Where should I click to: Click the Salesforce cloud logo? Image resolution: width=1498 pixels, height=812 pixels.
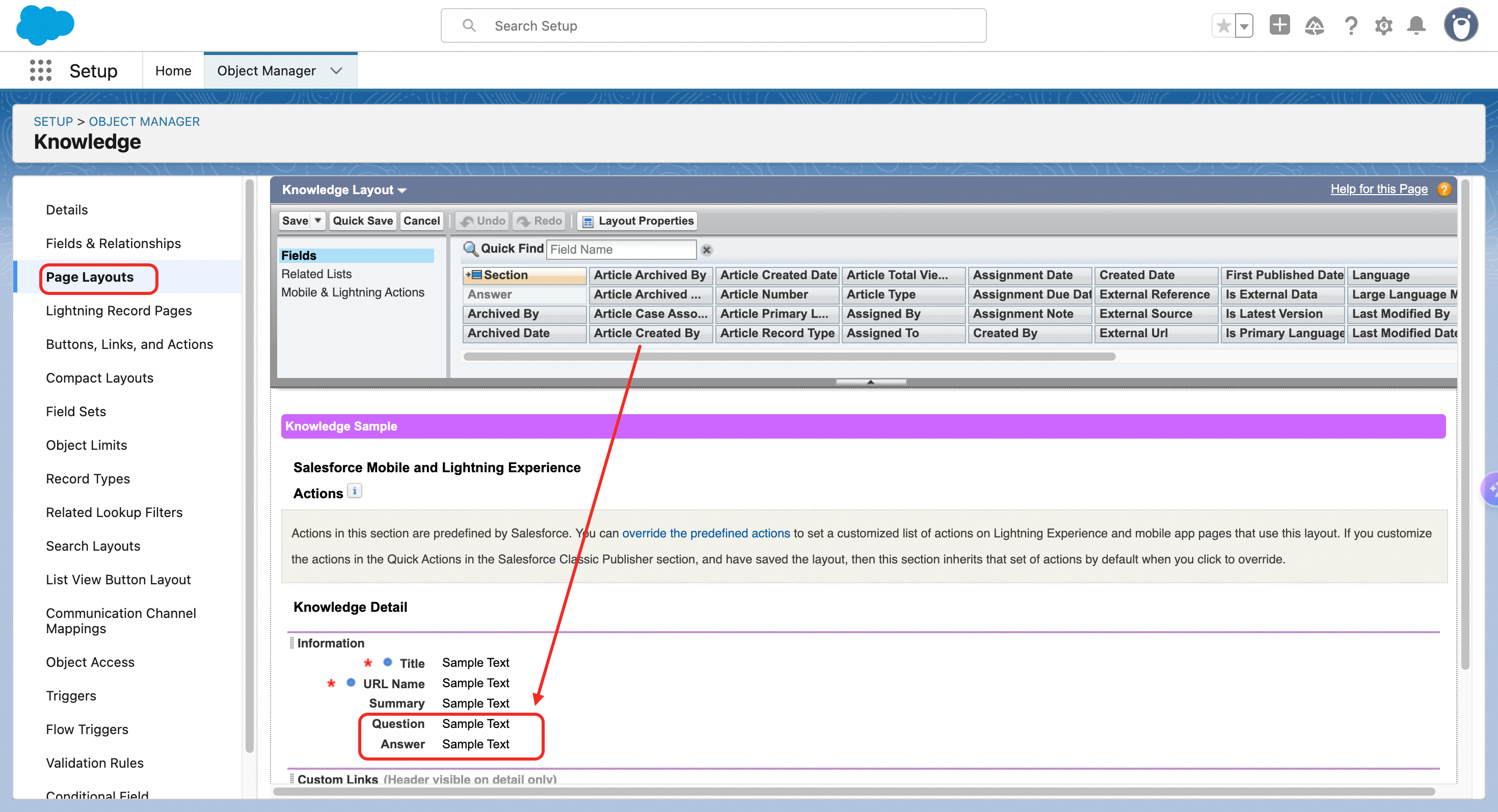45,25
